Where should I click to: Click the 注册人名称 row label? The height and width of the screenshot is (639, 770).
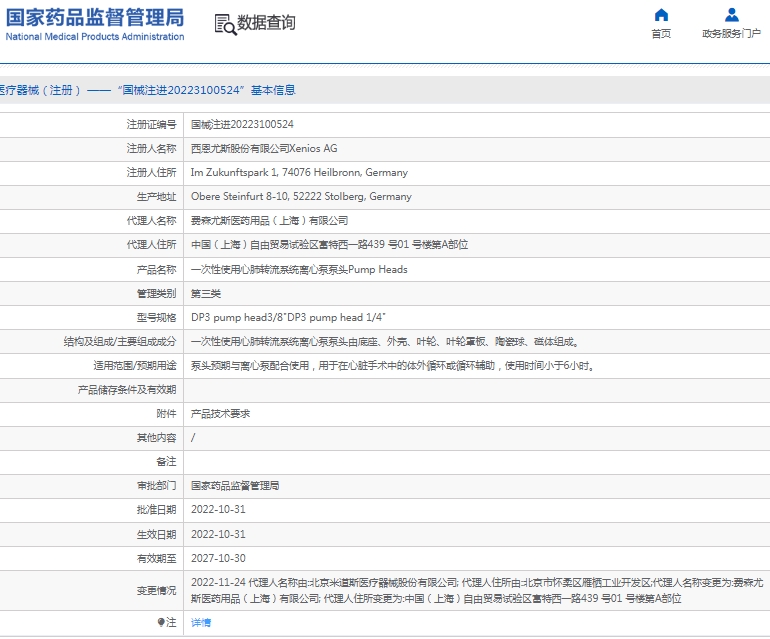coord(151,148)
